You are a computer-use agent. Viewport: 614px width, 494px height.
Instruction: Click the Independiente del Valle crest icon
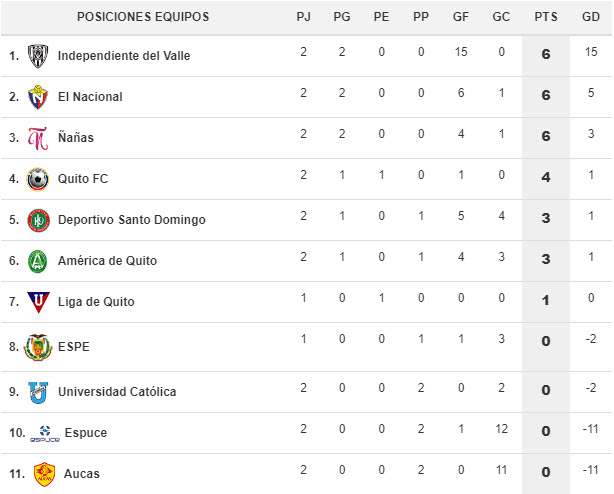[x=38, y=56]
